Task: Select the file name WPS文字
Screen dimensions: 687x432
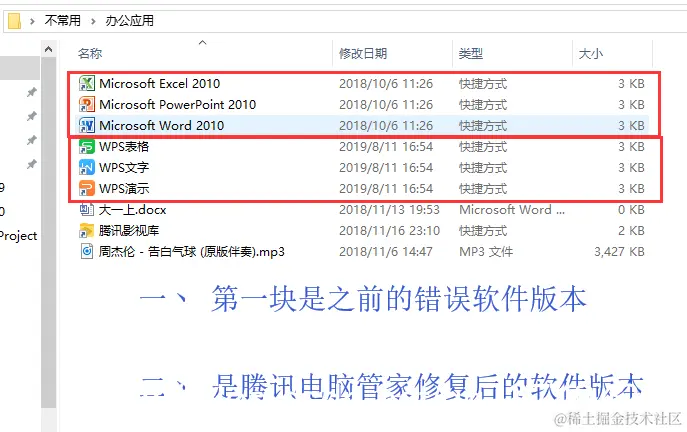Action: tap(124, 167)
